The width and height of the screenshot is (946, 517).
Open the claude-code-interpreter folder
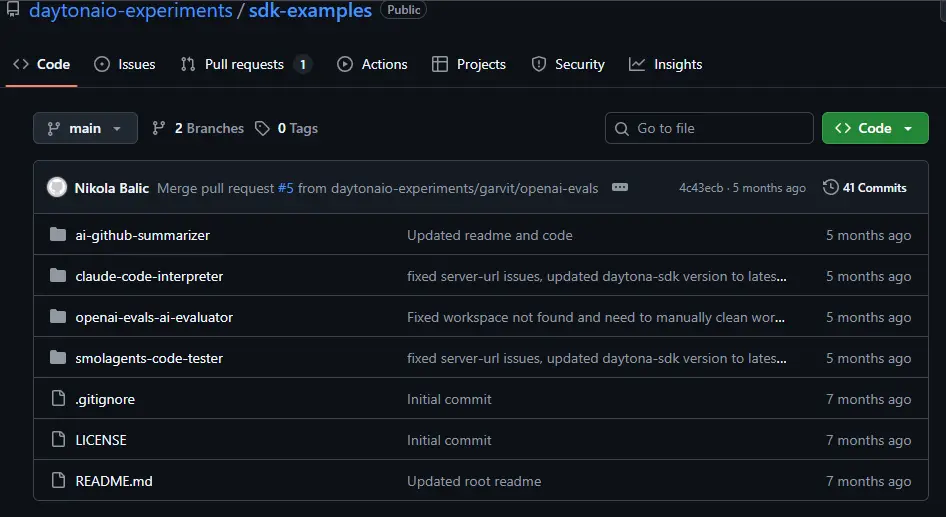pyautogui.click(x=149, y=276)
